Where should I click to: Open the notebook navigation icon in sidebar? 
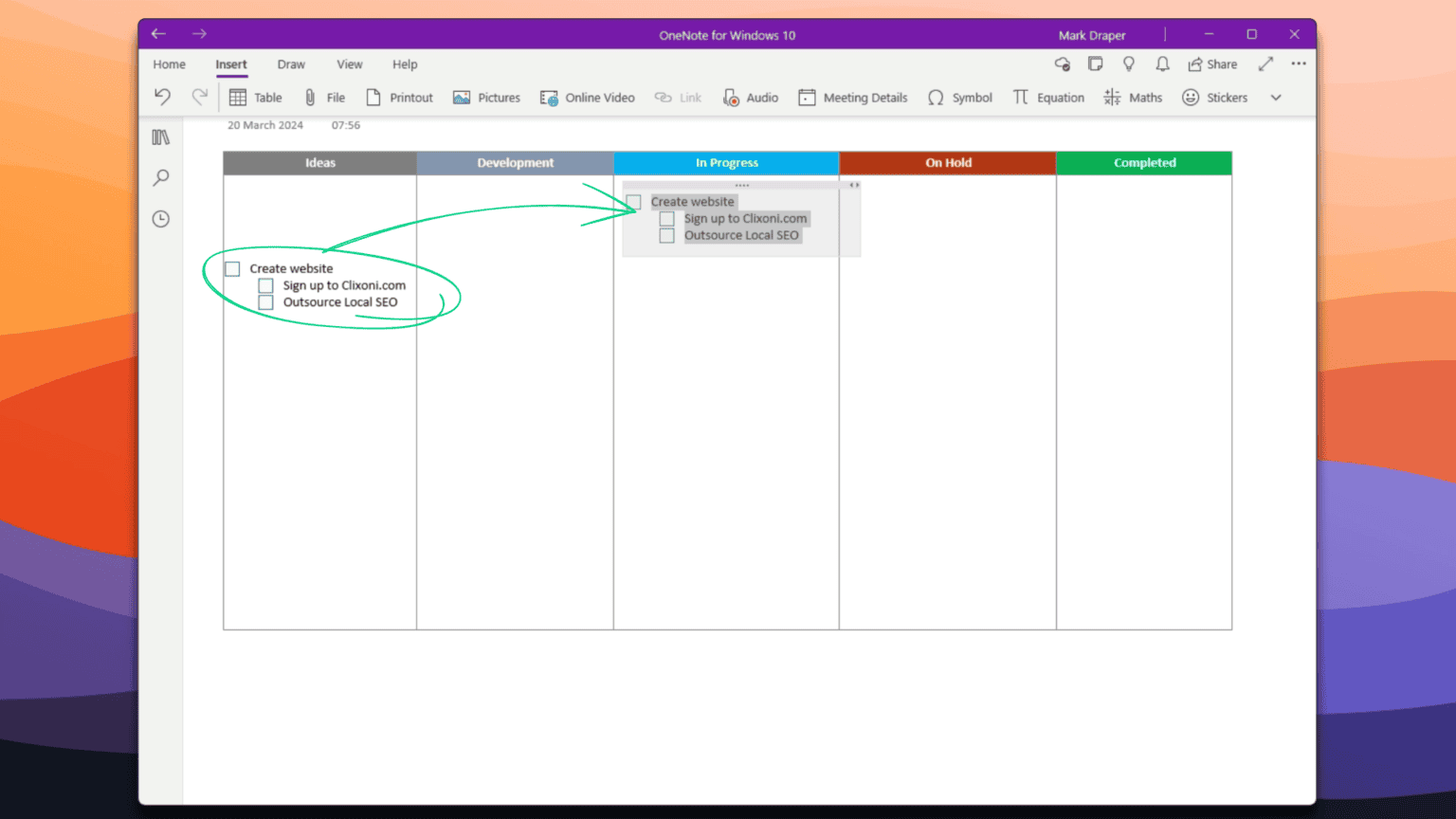point(161,137)
